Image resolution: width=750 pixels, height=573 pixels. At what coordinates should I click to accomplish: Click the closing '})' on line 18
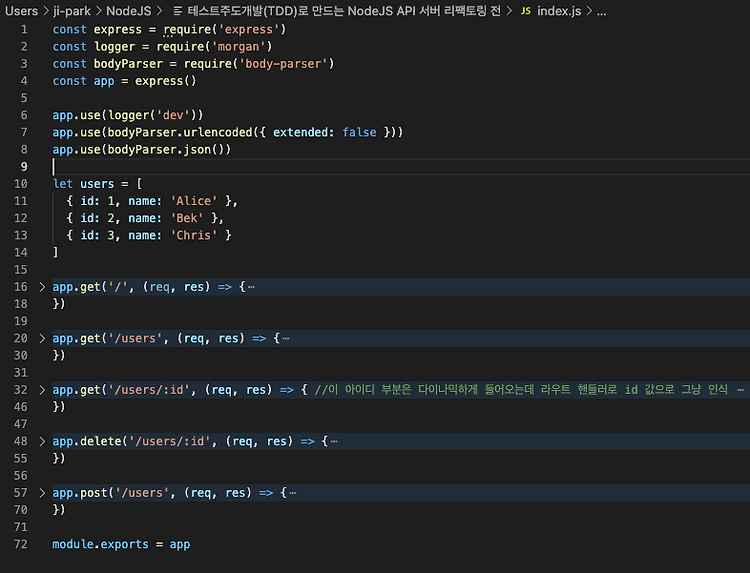tap(59, 304)
